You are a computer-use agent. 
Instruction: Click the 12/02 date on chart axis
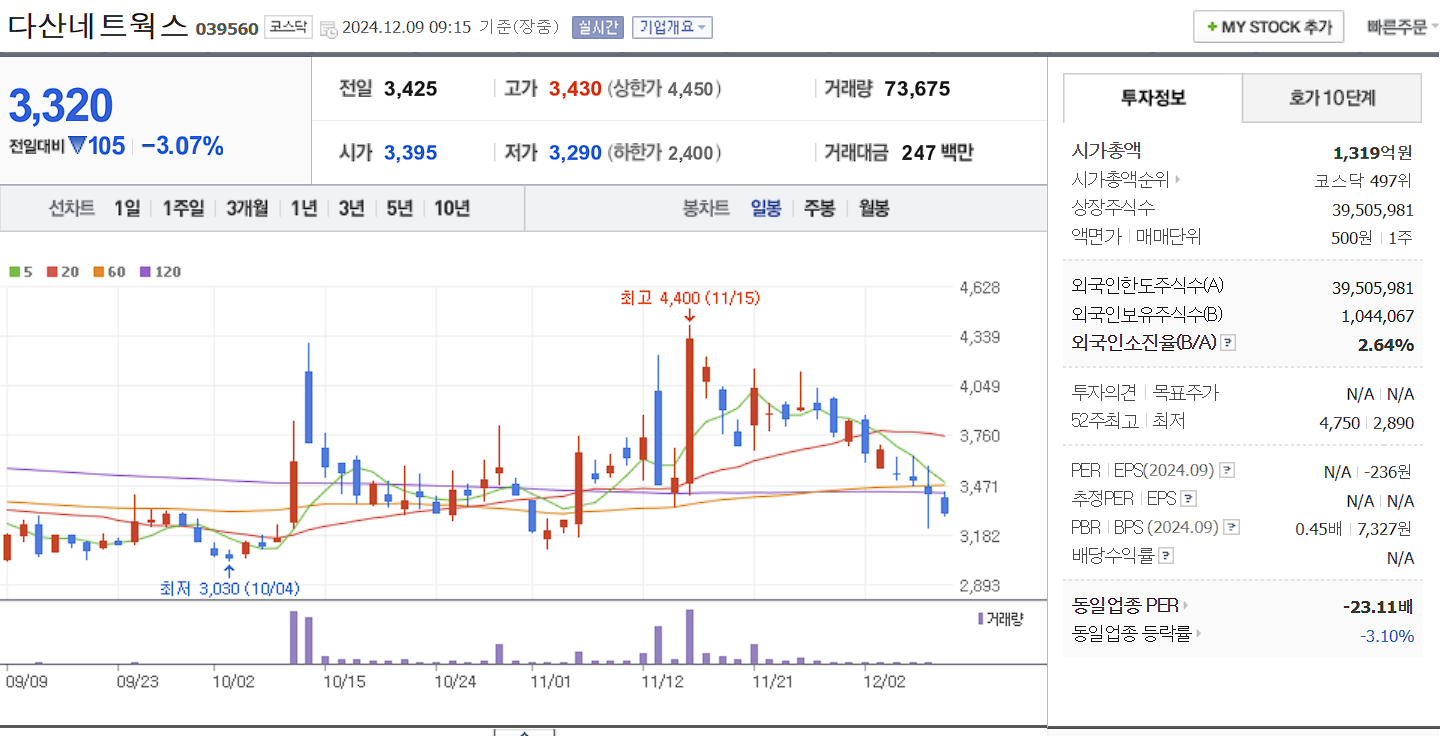(x=884, y=681)
